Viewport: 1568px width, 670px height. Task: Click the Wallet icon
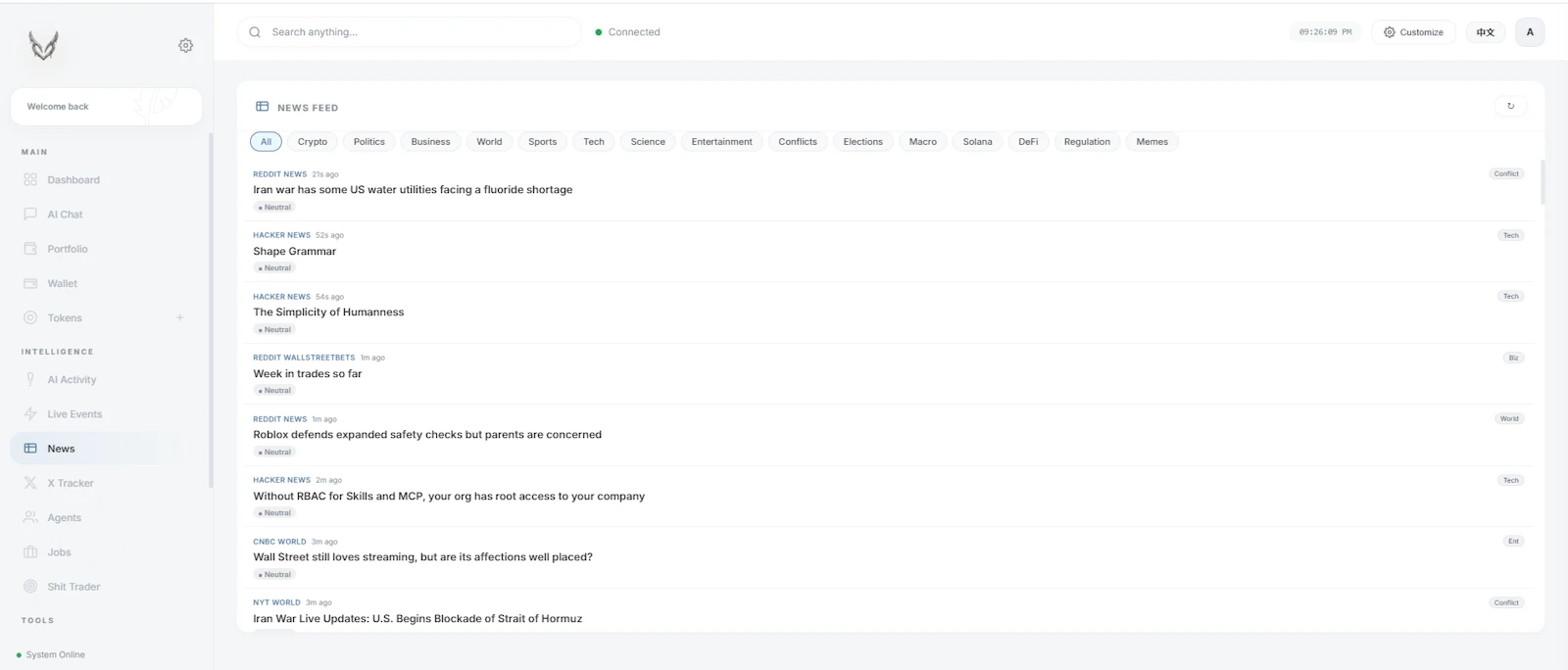point(30,283)
